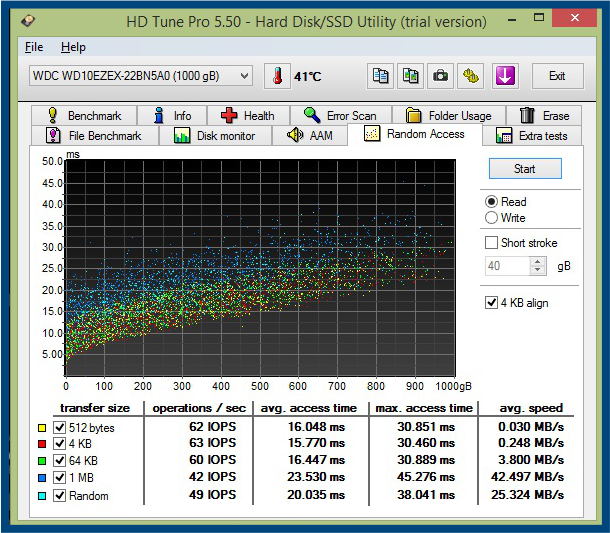Click the short stroke gB value field
Image resolution: width=610 pixels, height=533 pixels.
pyautogui.click(x=507, y=266)
